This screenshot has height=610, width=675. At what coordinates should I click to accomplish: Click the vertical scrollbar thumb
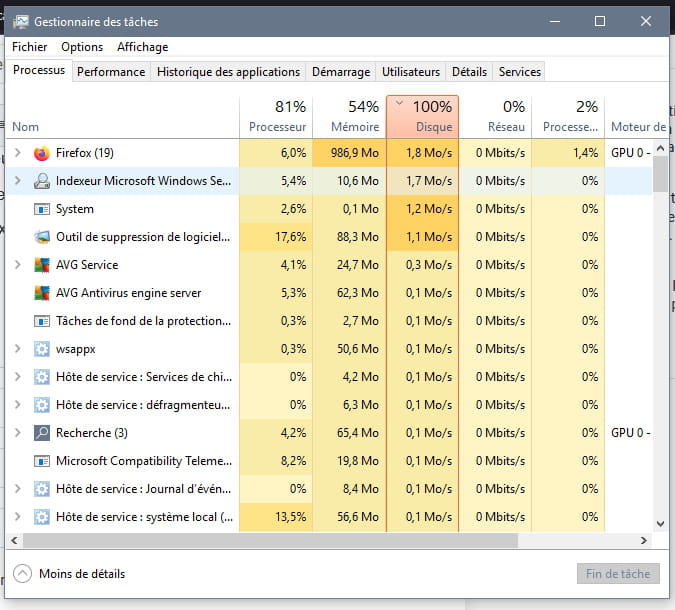660,174
